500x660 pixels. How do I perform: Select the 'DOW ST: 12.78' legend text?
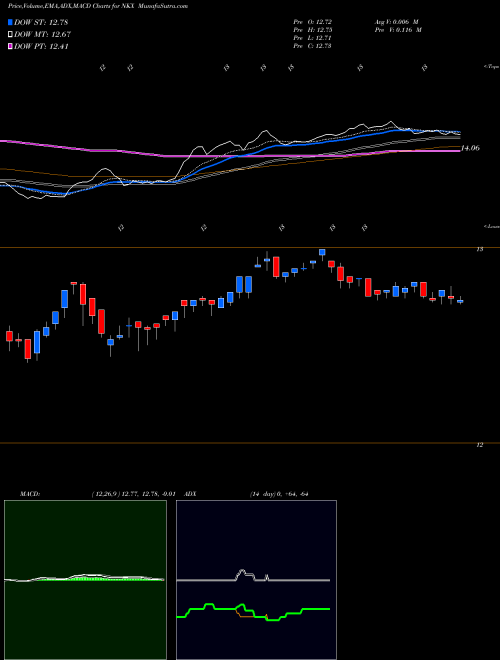point(41,23)
